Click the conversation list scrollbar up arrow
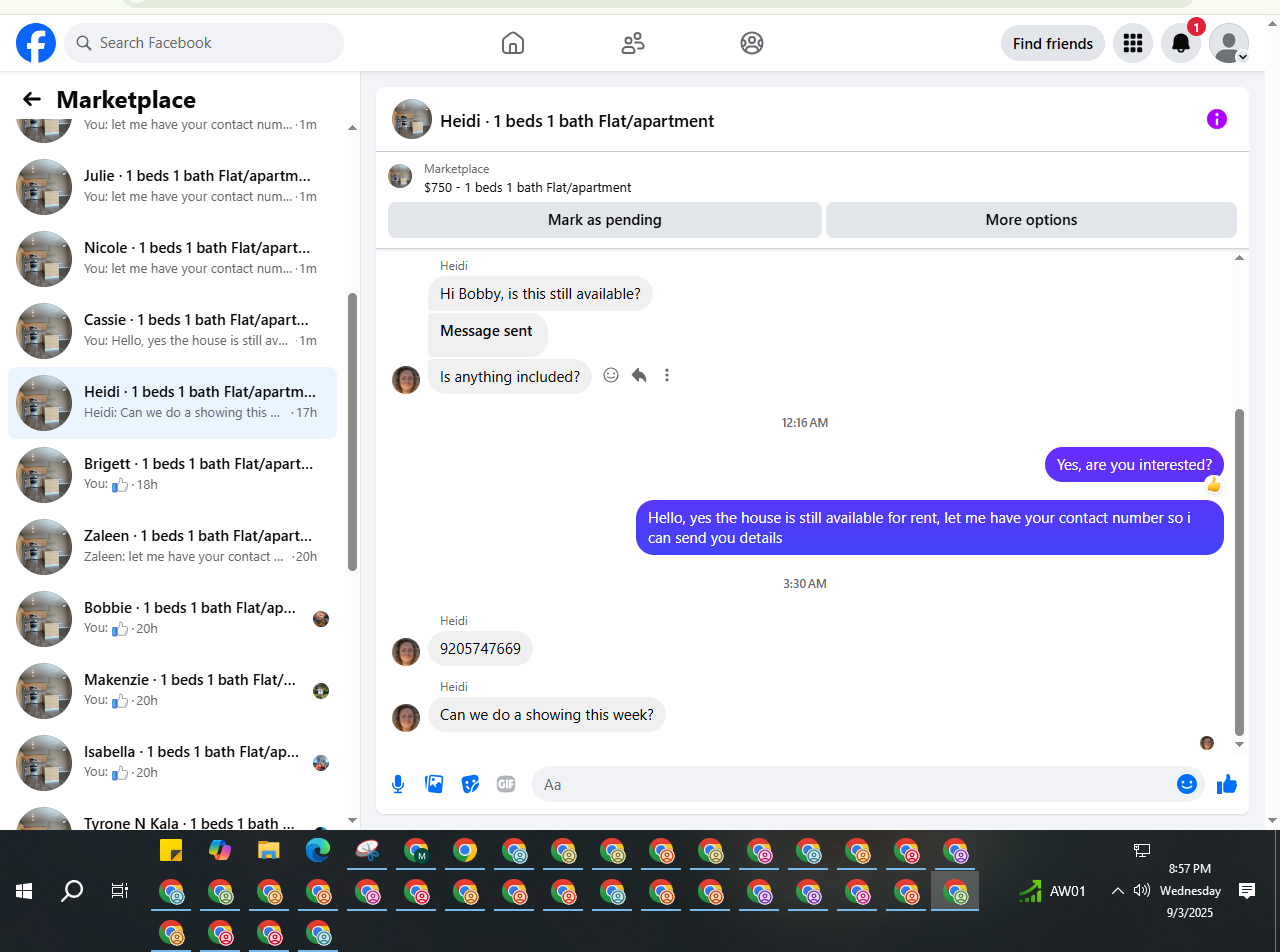This screenshot has width=1280, height=952. click(x=352, y=128)
